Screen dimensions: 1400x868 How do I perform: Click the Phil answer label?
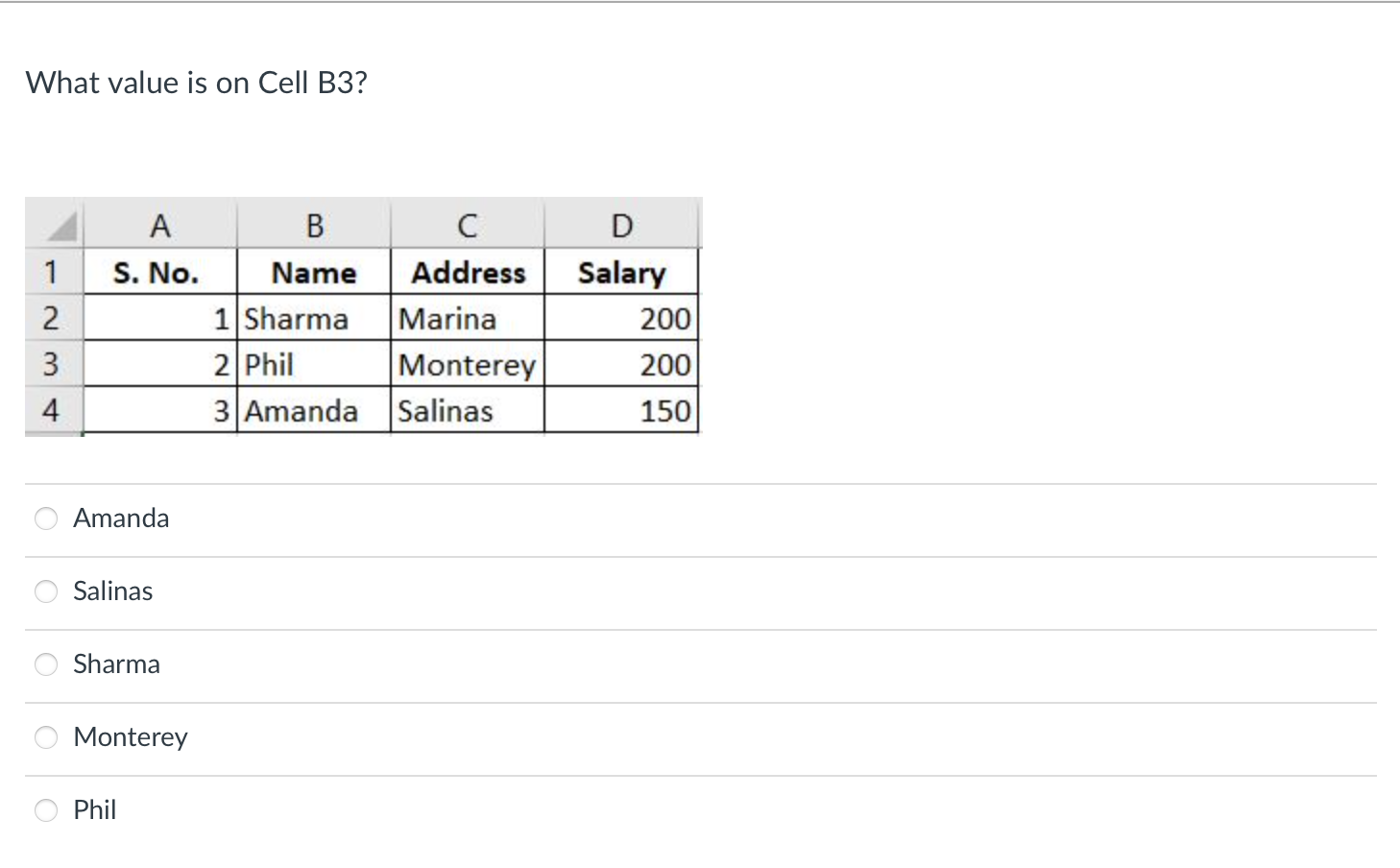point(95,809)
